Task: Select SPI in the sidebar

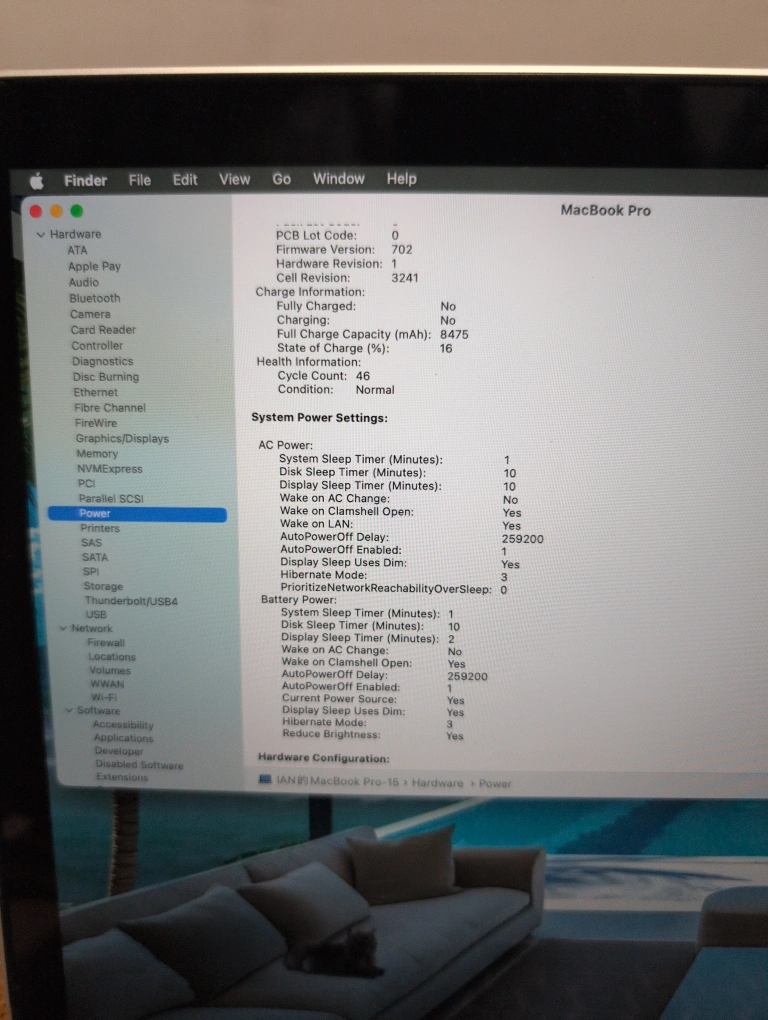Action: (91, 571)
